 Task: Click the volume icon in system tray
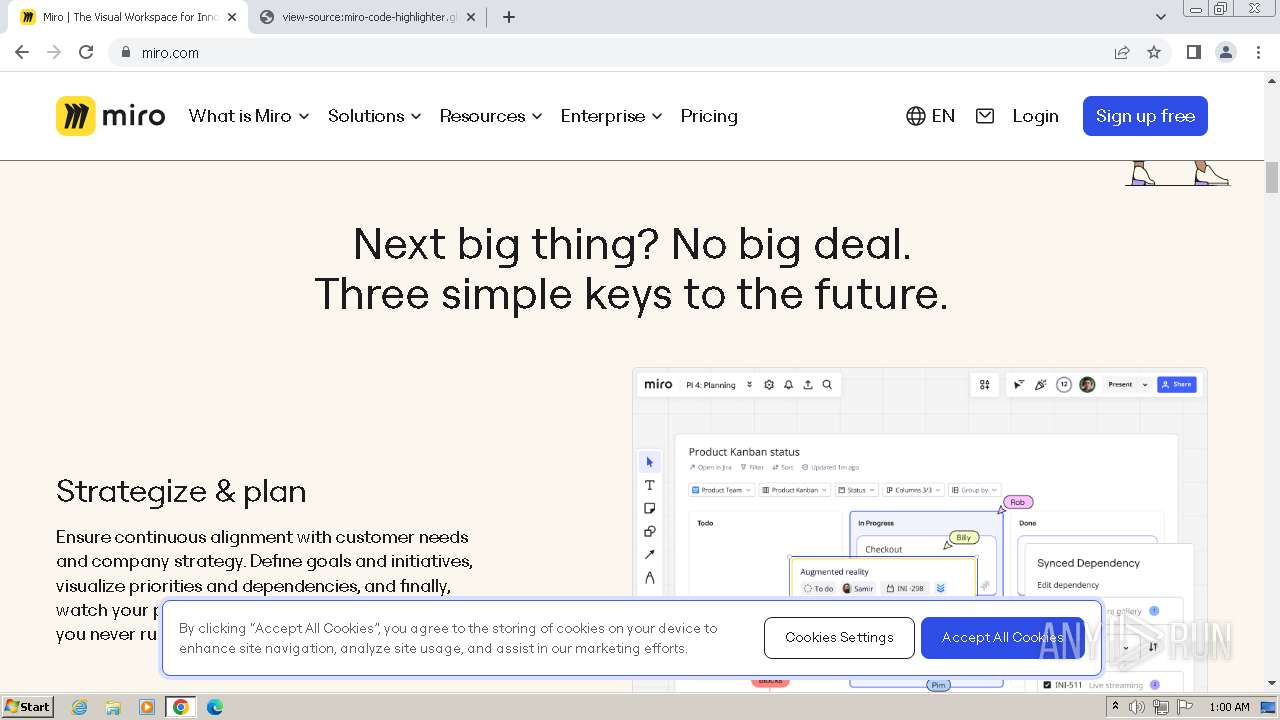(x=1137, y=707)
